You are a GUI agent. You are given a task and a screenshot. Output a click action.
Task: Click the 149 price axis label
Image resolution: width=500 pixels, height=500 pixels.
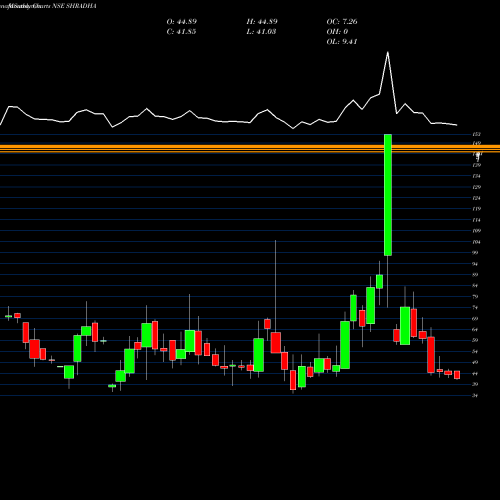[x=477, y=143]
